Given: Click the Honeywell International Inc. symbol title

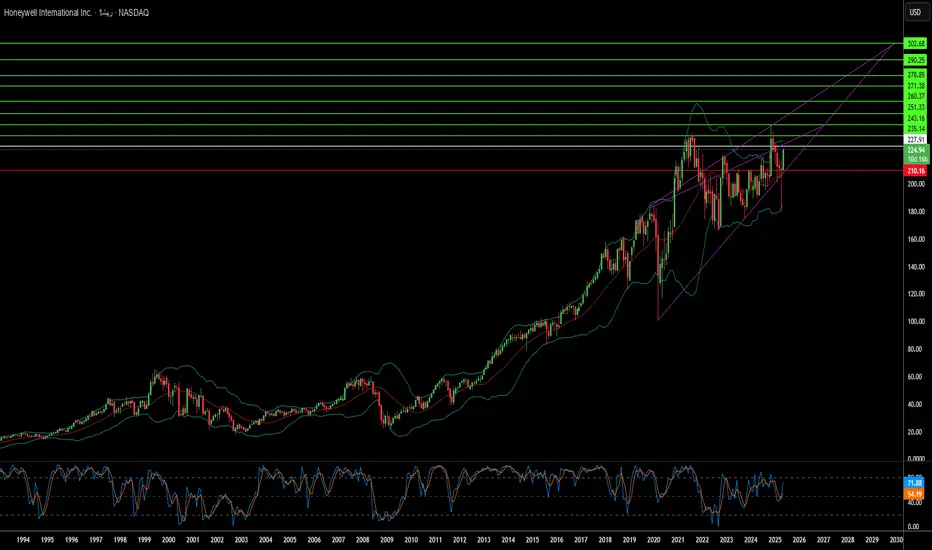Looking at the screenshot, I should [x=48, y=12].
